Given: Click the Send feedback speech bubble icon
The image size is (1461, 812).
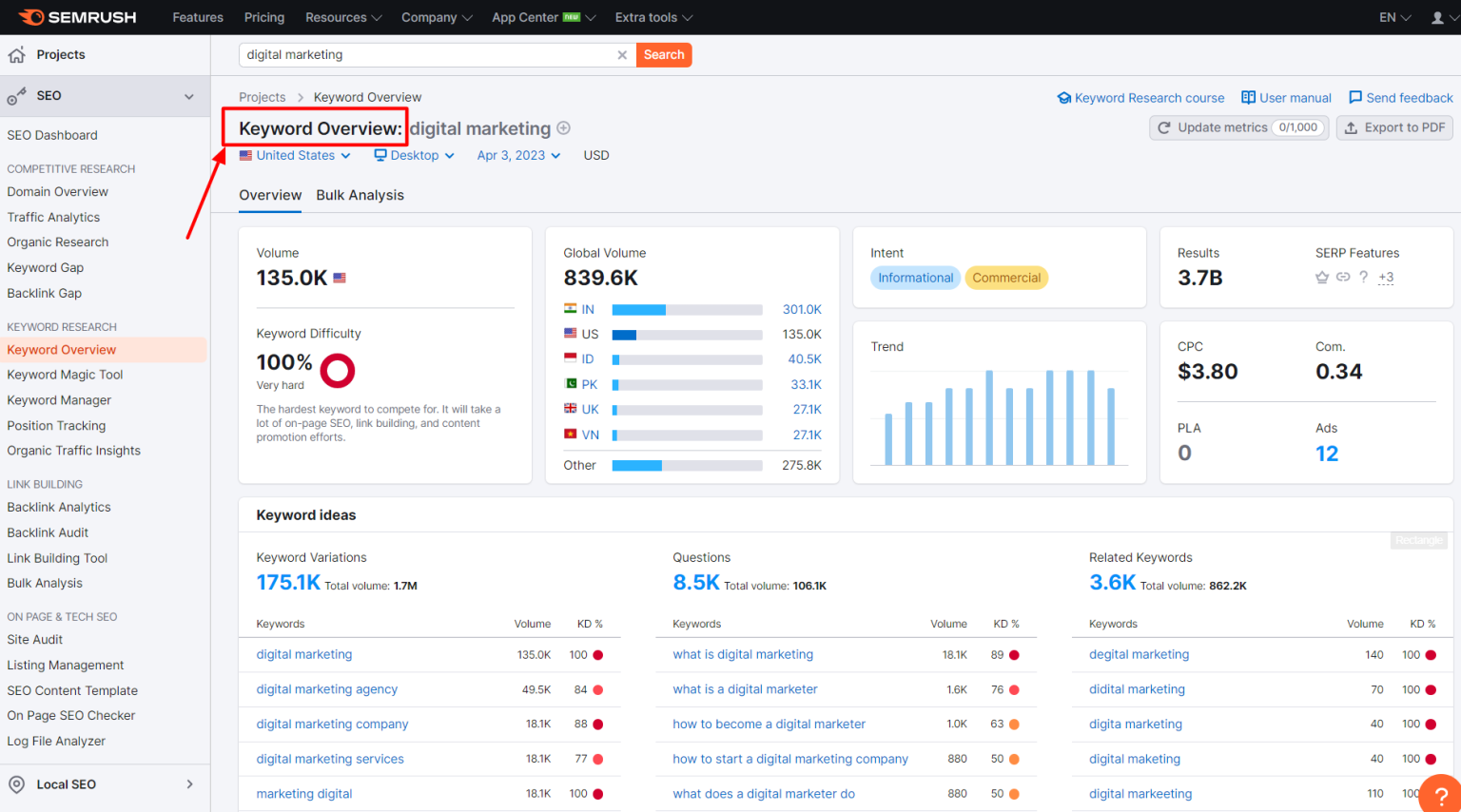Looking at the screenshot, I should pyautogui.click(x=1355, y=97).
